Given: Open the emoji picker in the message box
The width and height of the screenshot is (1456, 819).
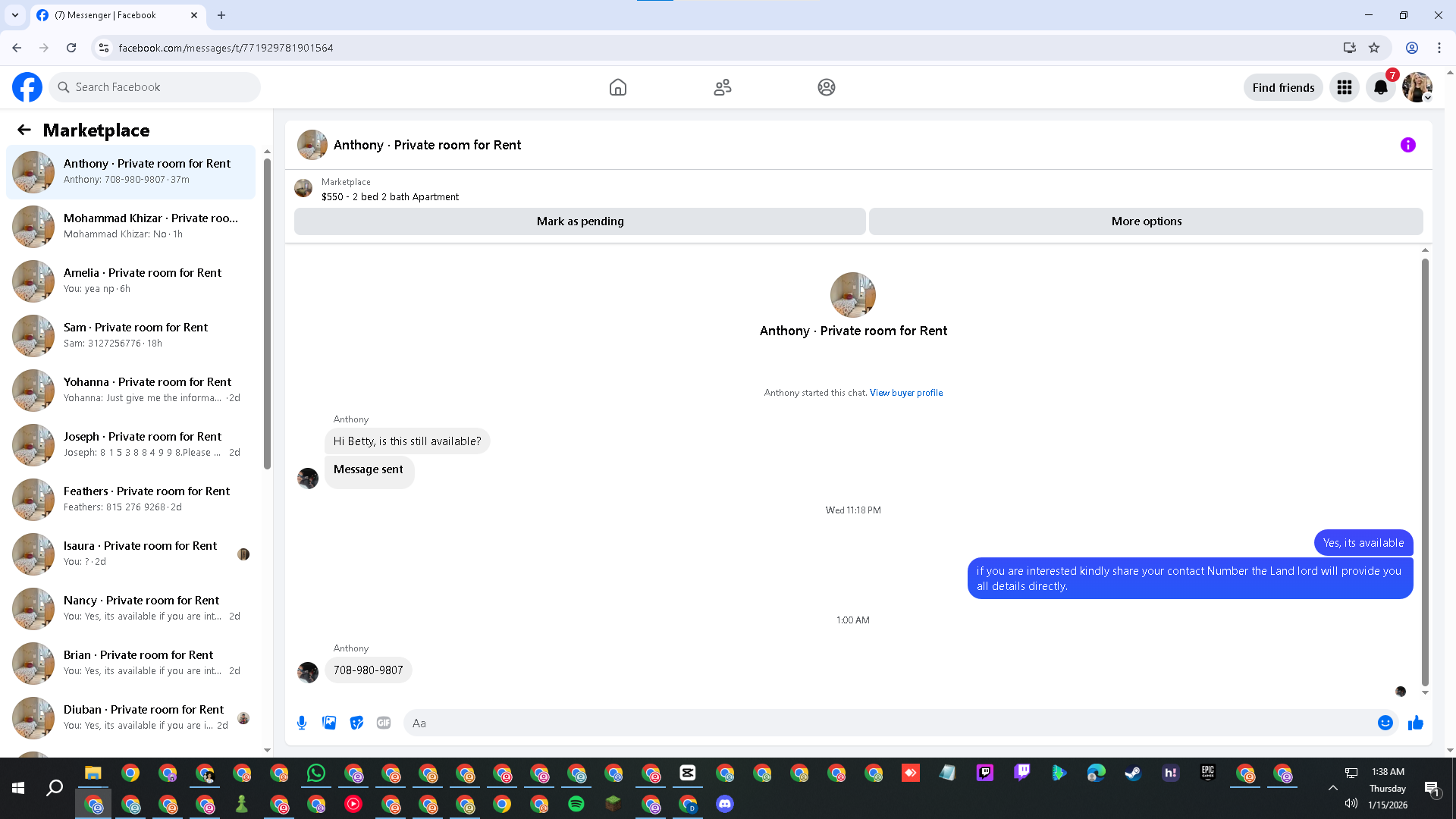Looking at the screenshot, I should (x=1385, y=723).
